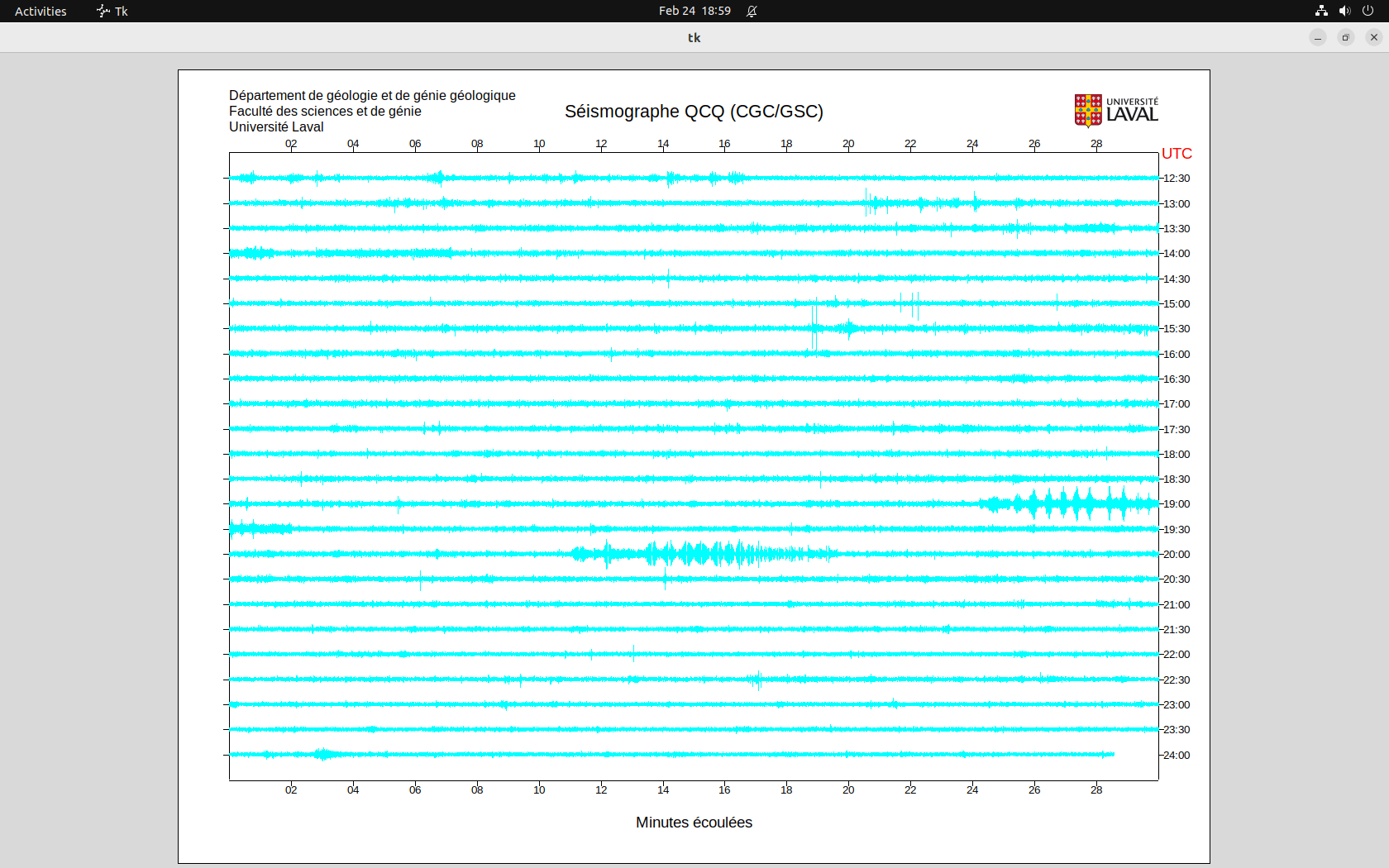
Task: Open the Tk application menu
Action: 112,11
